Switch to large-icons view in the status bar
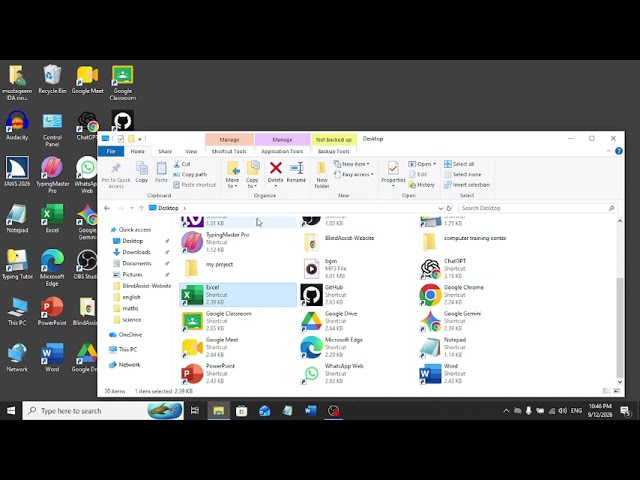This screenshot has width=640, height=480. pos(617,391)
